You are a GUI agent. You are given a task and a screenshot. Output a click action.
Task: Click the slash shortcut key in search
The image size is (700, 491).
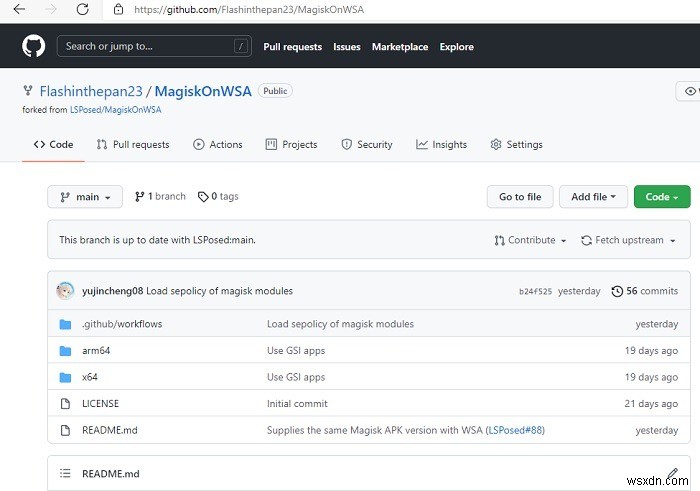pyautogui.click(x=241, y=46)
